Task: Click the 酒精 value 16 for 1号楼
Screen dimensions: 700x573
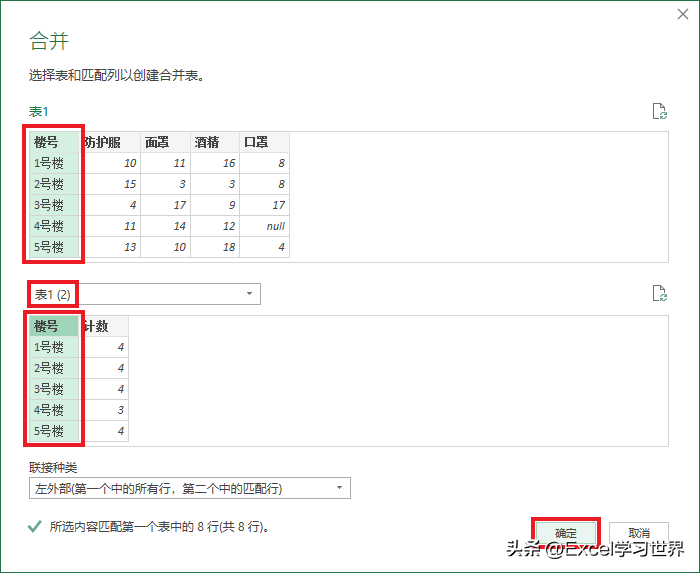Action: [215, 163]
